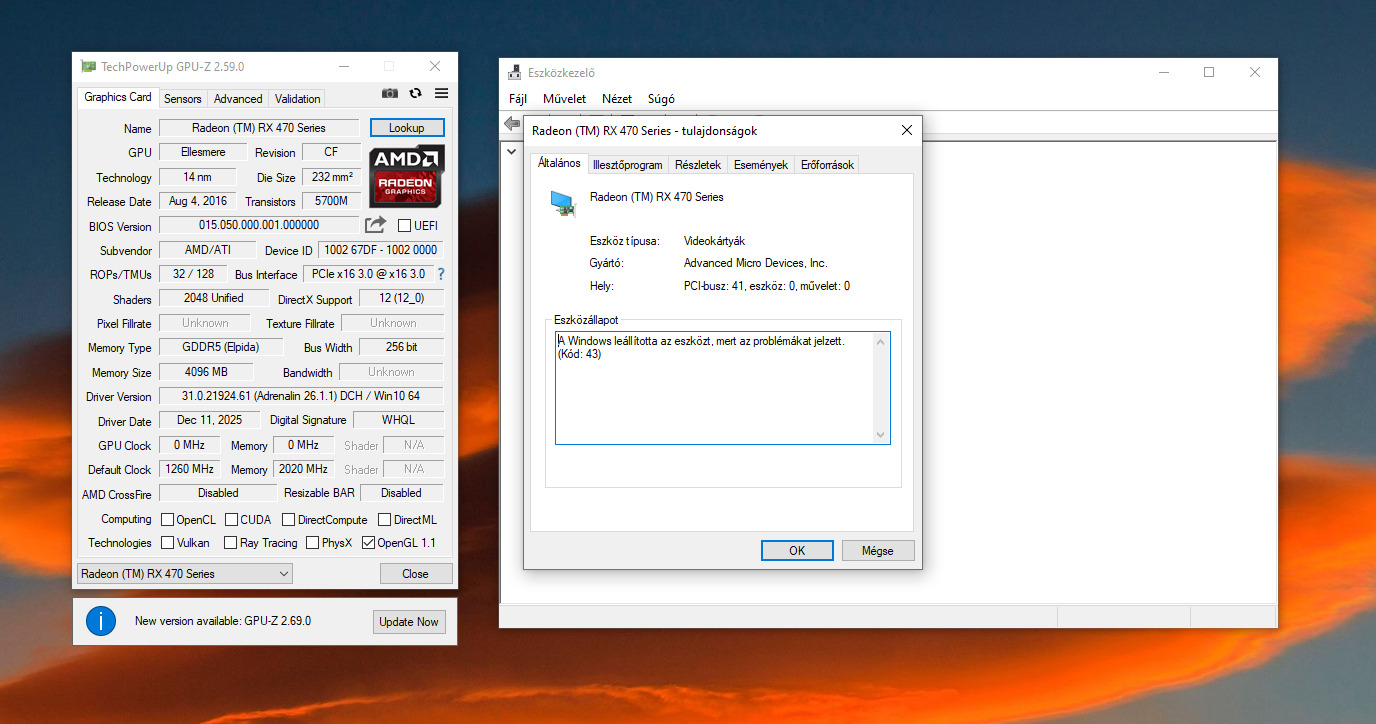Screen dimensions: 1376x724
Task: Click the Driver Version value field
Action: pyautogui.click(x=301, y=397)
